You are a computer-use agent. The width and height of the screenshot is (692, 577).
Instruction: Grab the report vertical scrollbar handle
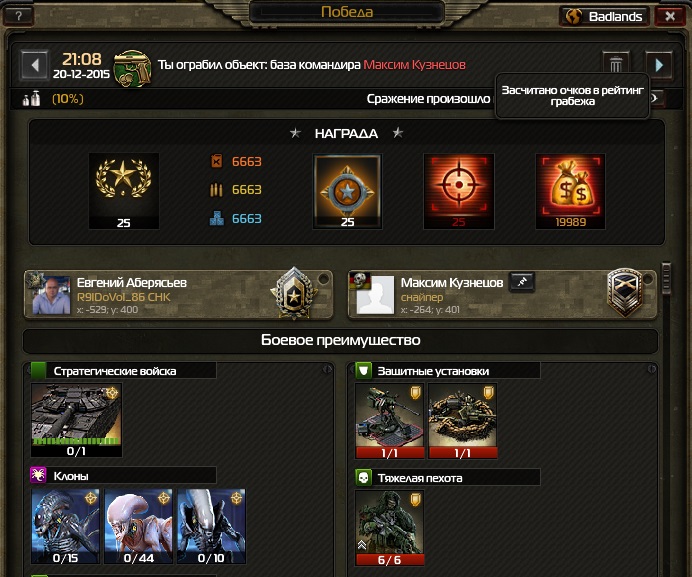tap(666, 279)
